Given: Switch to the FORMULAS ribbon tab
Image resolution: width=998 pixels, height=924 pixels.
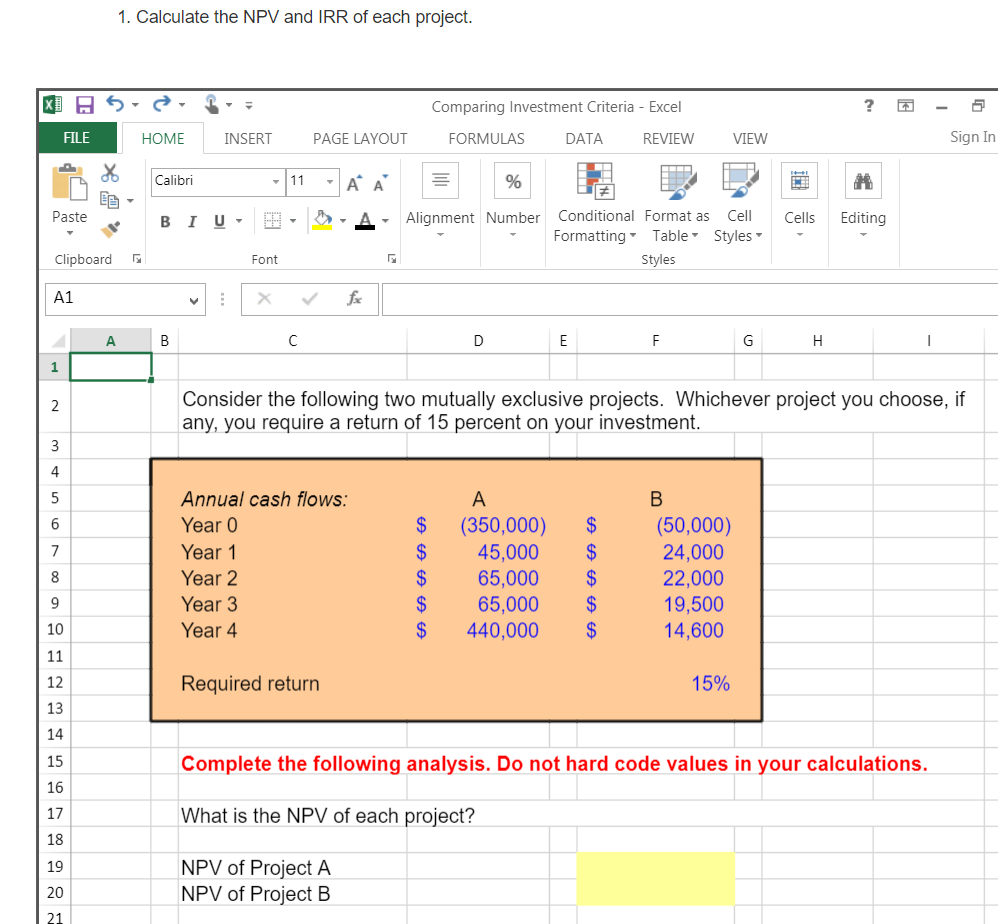Looking at the screenshot, I should pos(486,139).
